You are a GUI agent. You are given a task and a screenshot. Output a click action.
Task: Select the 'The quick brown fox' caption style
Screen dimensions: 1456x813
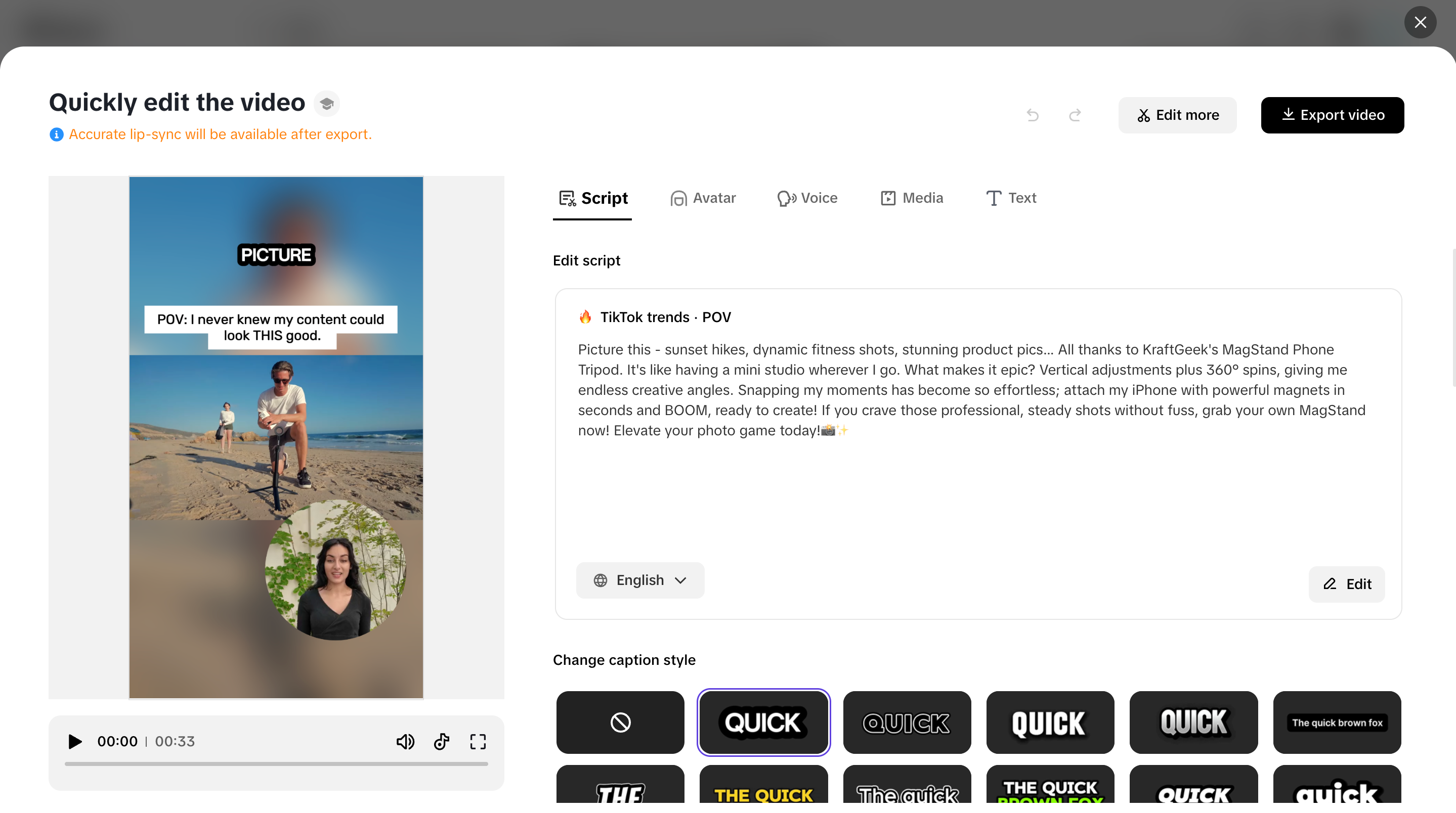click(1337, 722)
